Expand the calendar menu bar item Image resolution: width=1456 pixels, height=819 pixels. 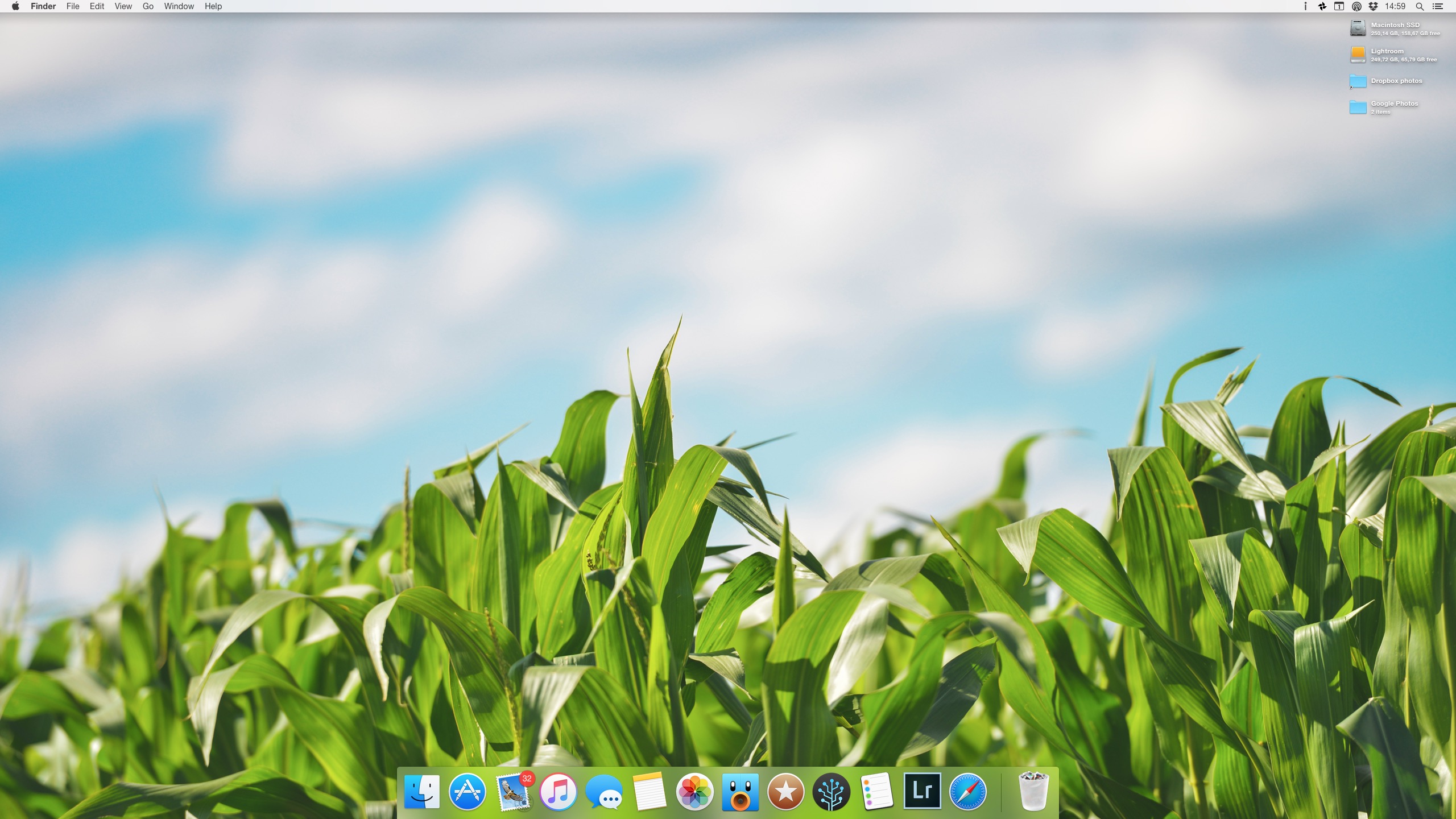click(1339, 6)
